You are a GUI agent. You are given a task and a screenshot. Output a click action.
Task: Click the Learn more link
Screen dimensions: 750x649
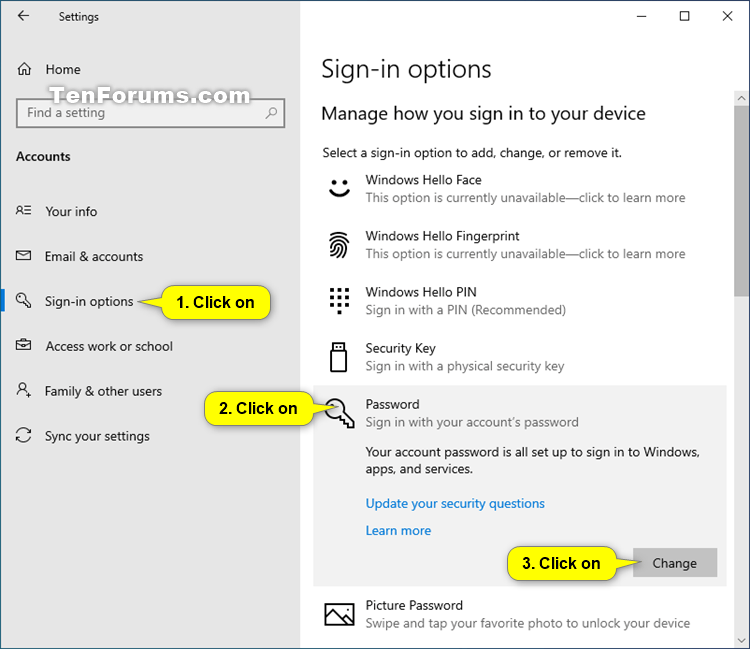point(398,530)
